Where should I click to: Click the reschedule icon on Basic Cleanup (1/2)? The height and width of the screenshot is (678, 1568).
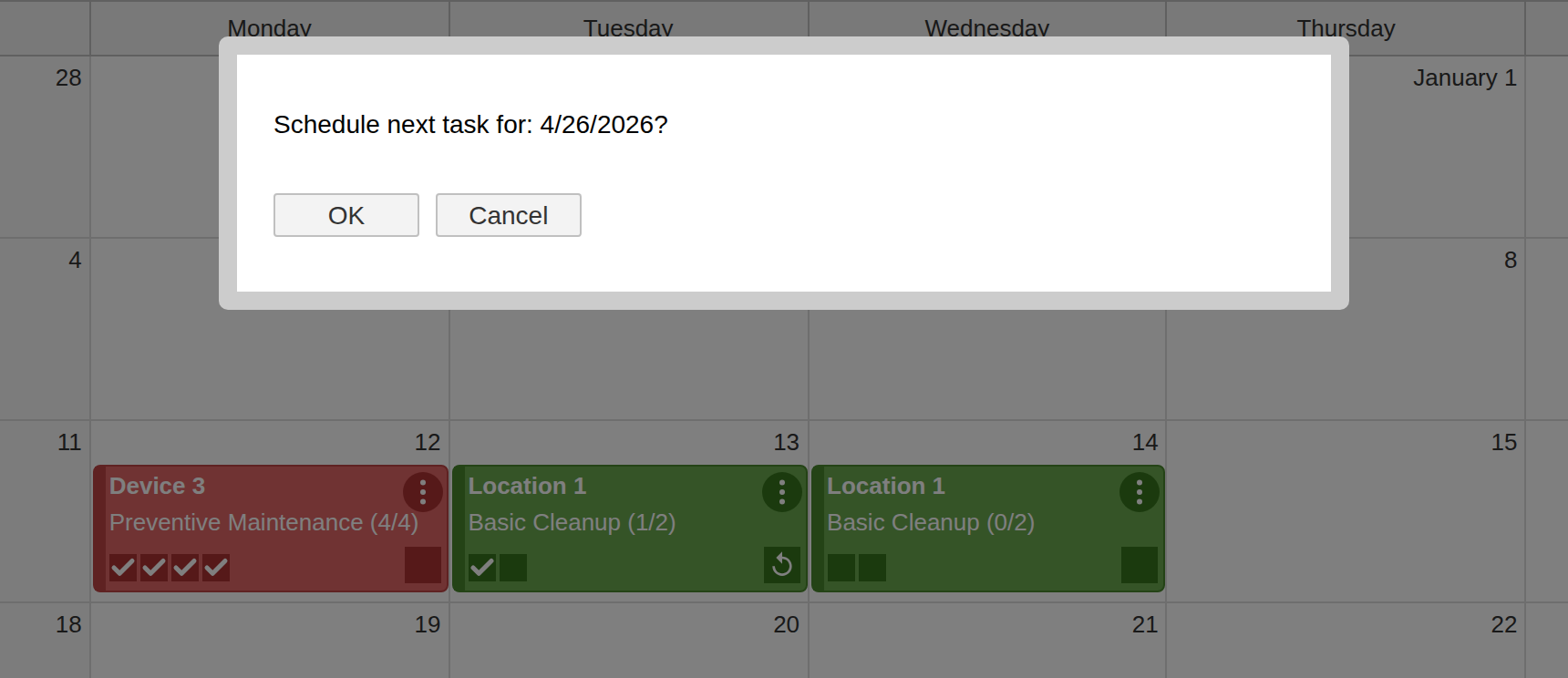point(782,565)
